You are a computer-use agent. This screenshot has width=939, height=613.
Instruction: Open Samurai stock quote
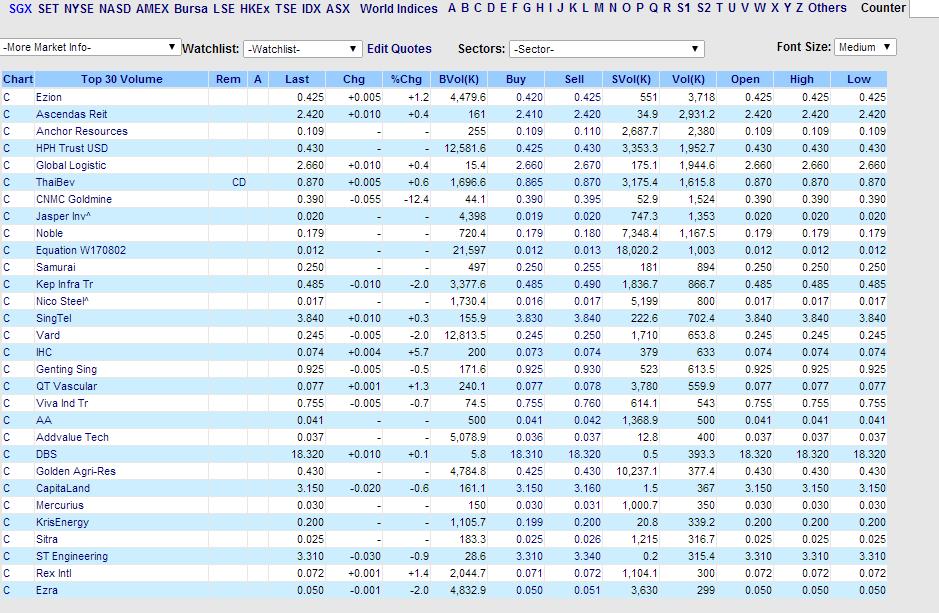56,267
